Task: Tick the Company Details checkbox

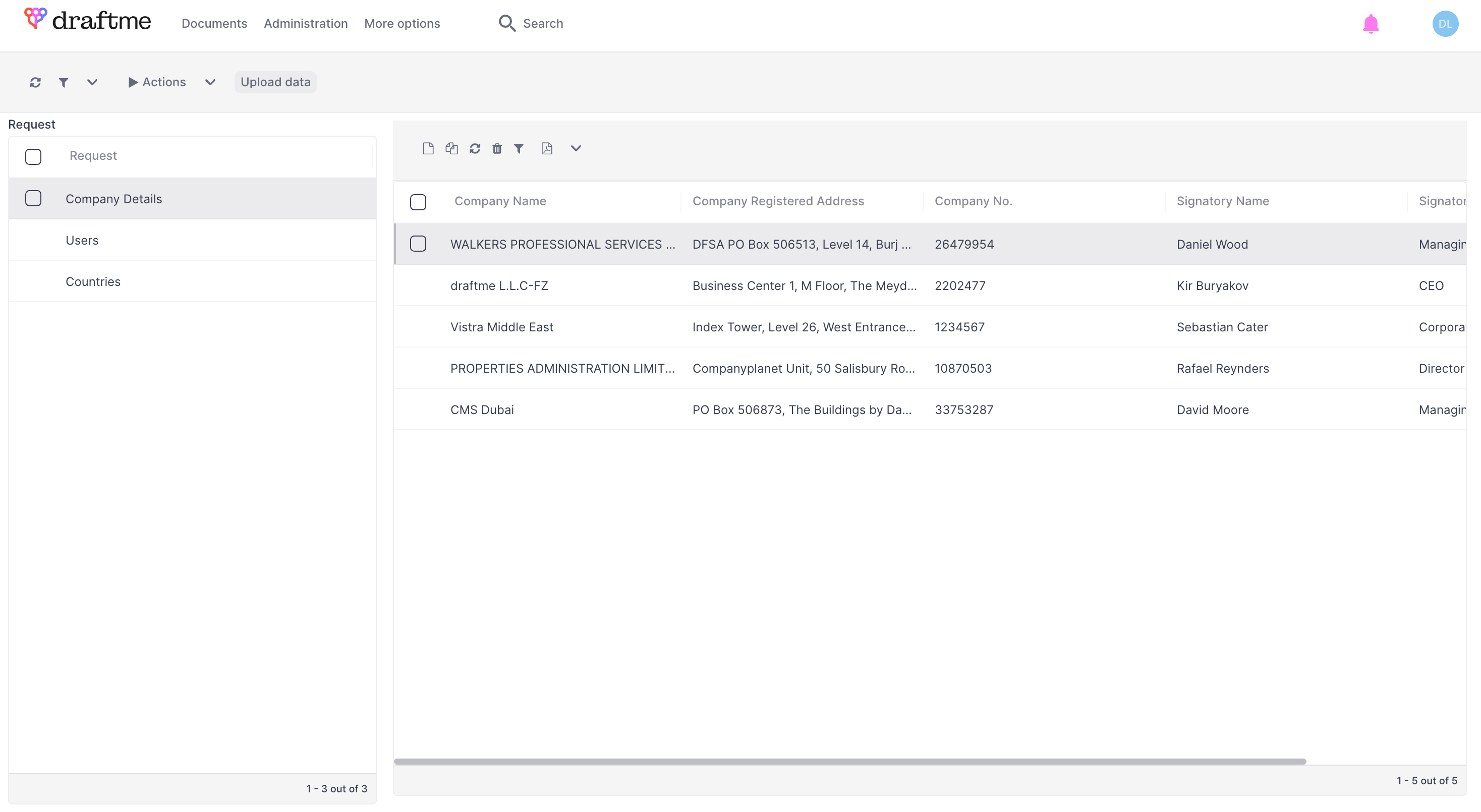Action: (x=33, y=198)
